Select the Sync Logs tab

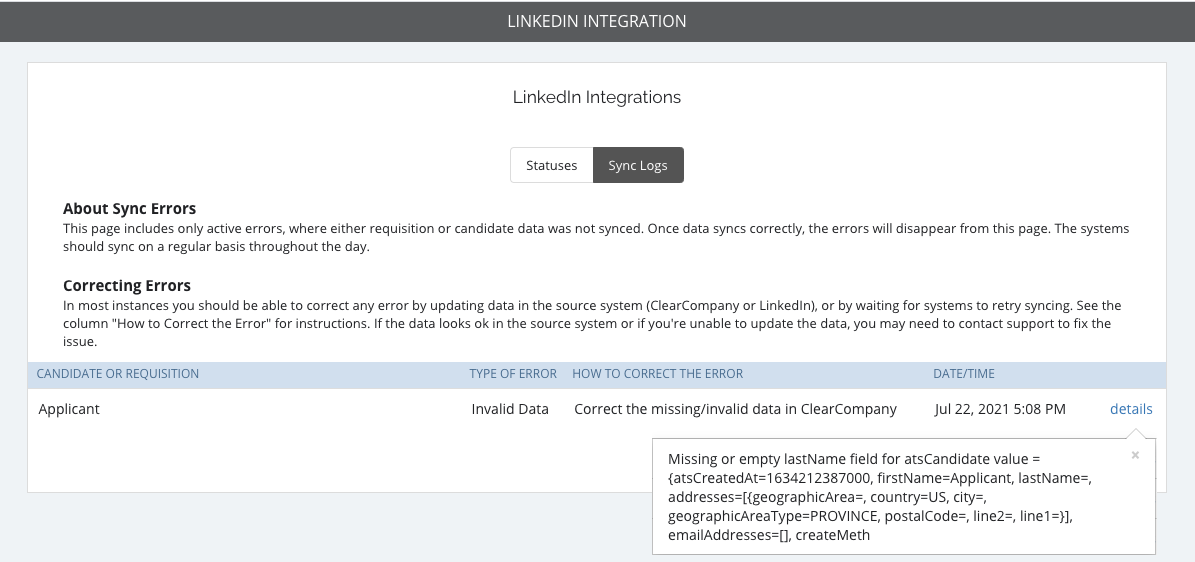[638, 165]
